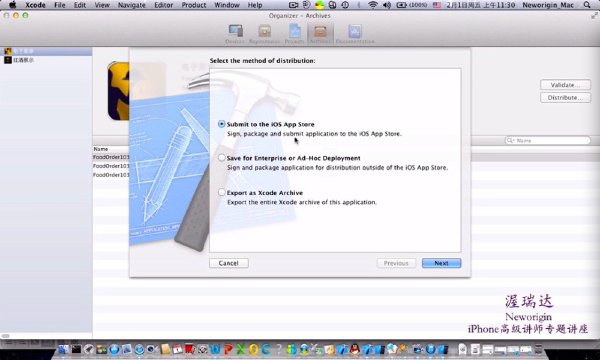Click the Previous button
The height and width of the screenshot is (360, 600).
coord(396,263)
